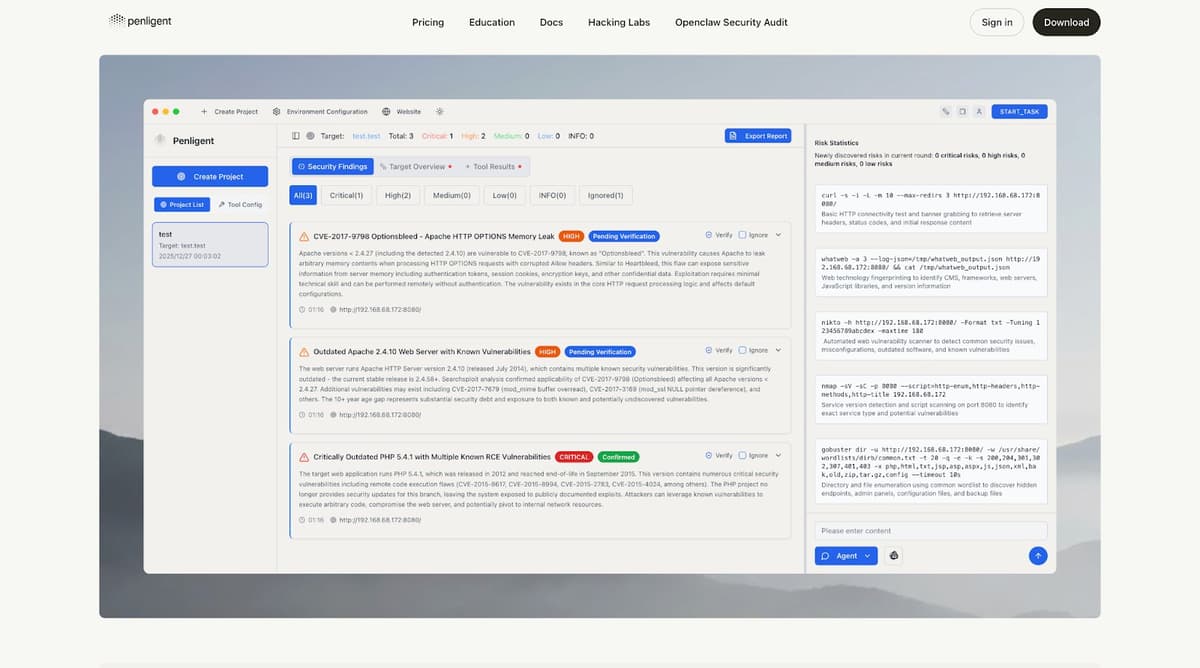Screen dimensions: 1200x668
Task: Click Pending Verification badge on Outdated Apache finding
Action: tap(600, 352)
